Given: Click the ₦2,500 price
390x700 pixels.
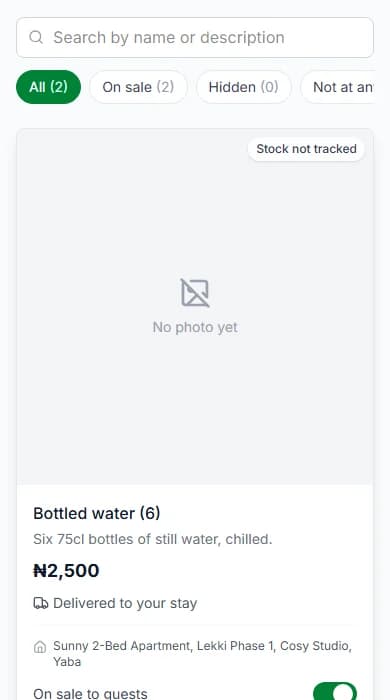Looking at the screenshot, I should 66,571.
